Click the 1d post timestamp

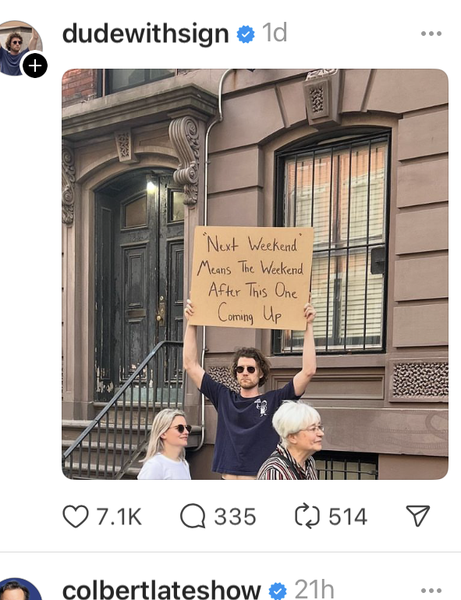point(275,33)
